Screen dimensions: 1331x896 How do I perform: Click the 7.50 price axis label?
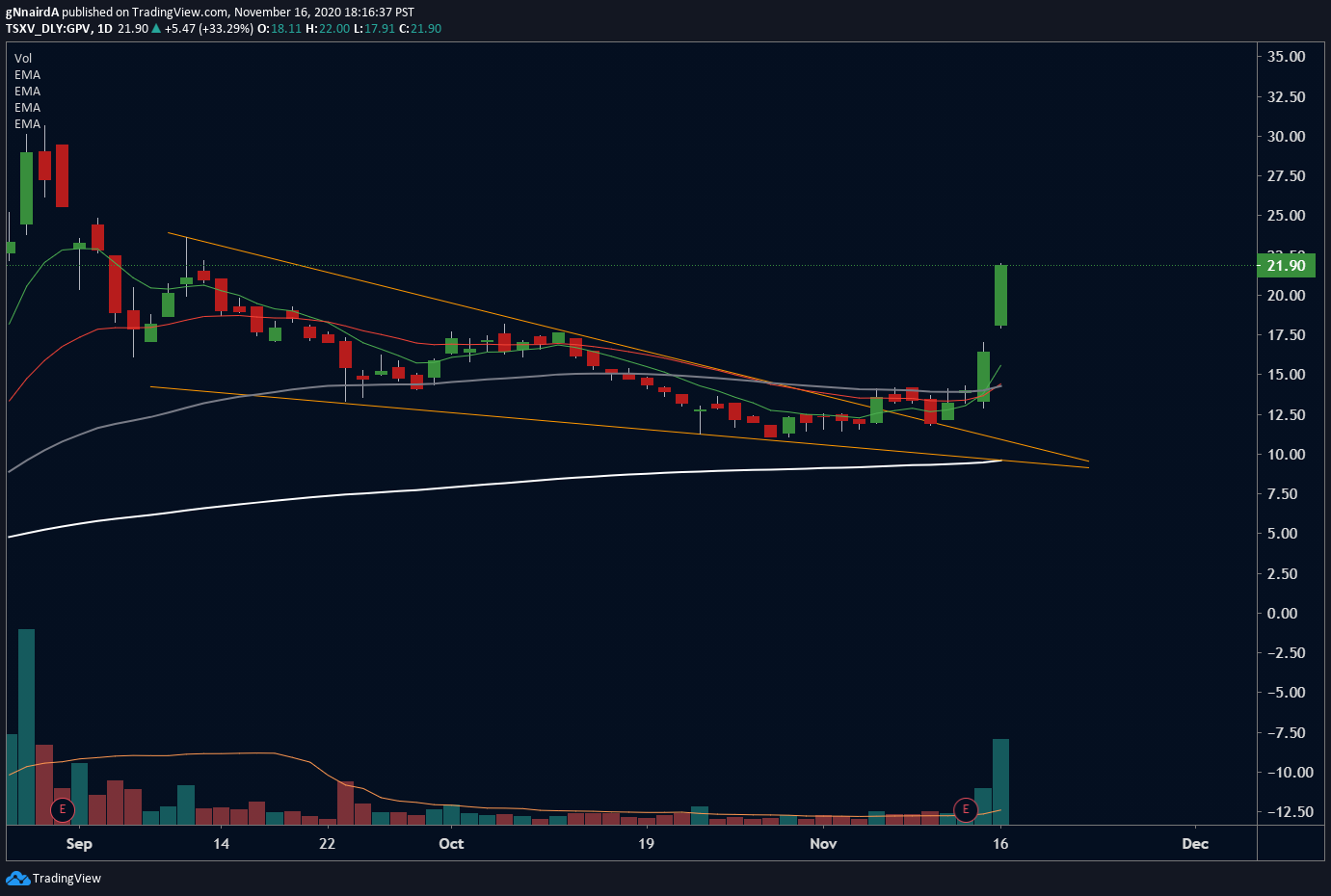click(1282, 494)
